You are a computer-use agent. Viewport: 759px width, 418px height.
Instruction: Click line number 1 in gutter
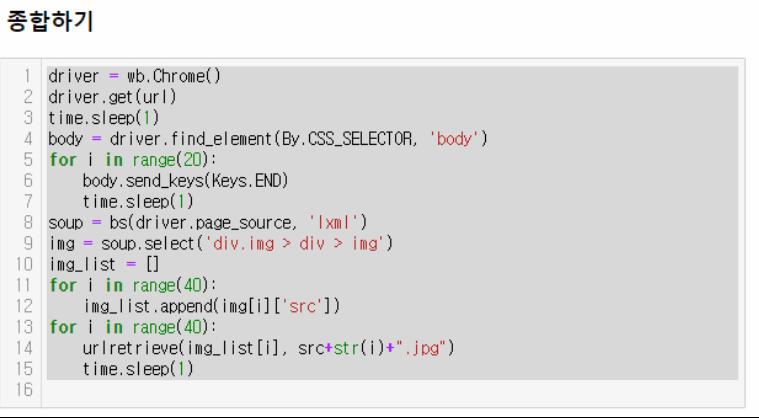[x=27, y=76]
